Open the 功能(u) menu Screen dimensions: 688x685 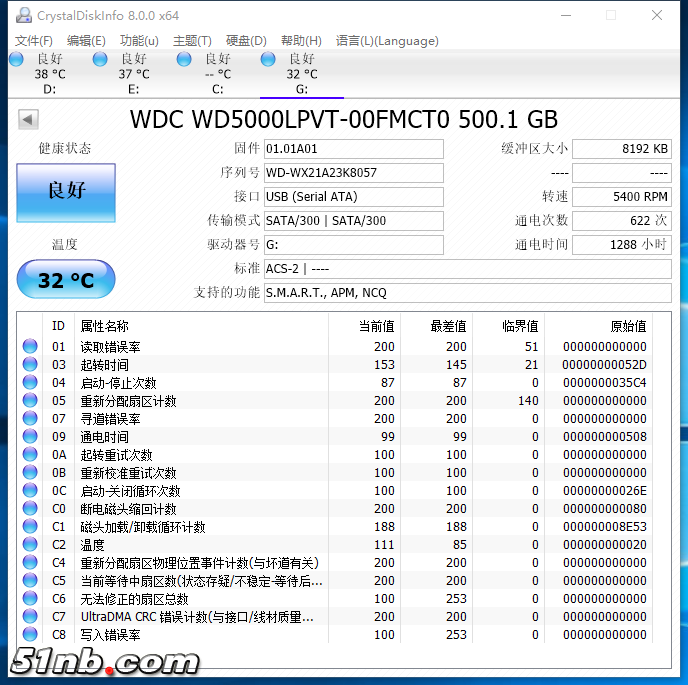[x=139, y=41]
